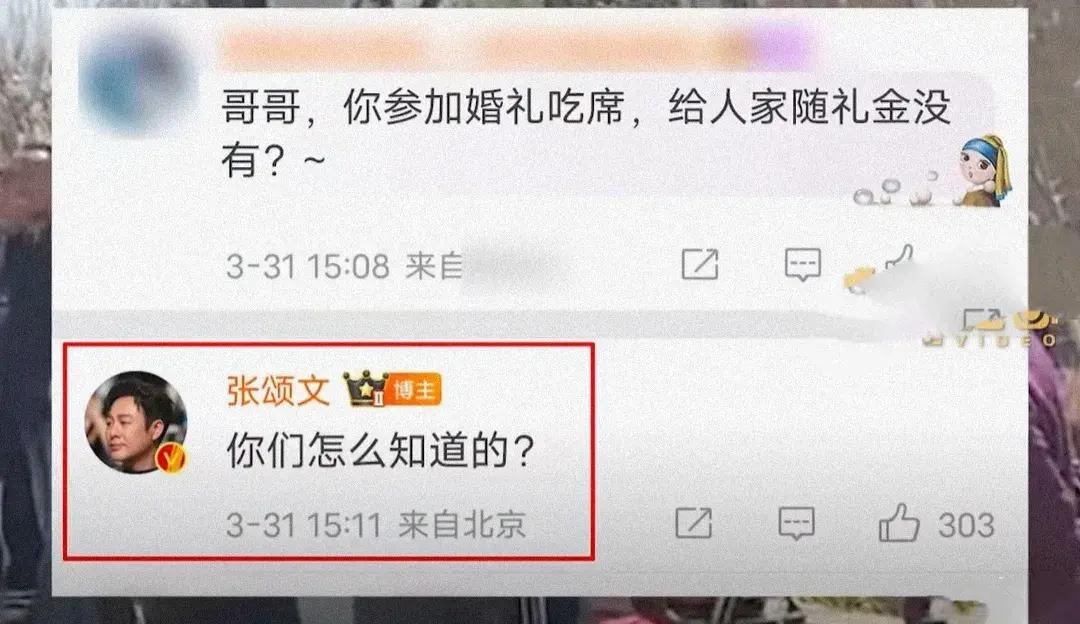The height and width of the screenshot is (624, 1080).
Task: Select the orange 博主 tag
Action: [414, 391]
